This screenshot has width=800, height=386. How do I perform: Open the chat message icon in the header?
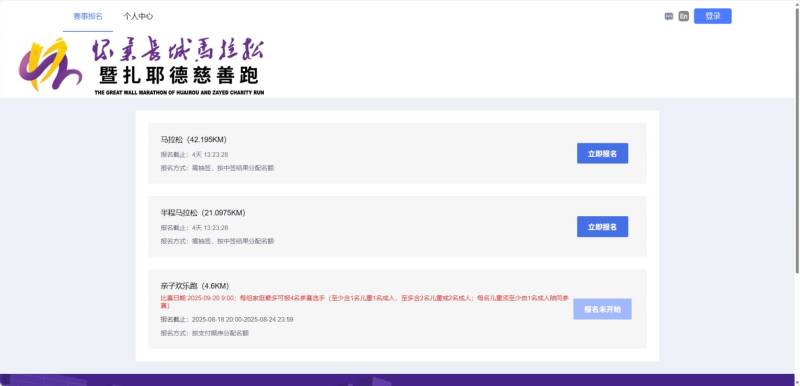click(669, 16)
